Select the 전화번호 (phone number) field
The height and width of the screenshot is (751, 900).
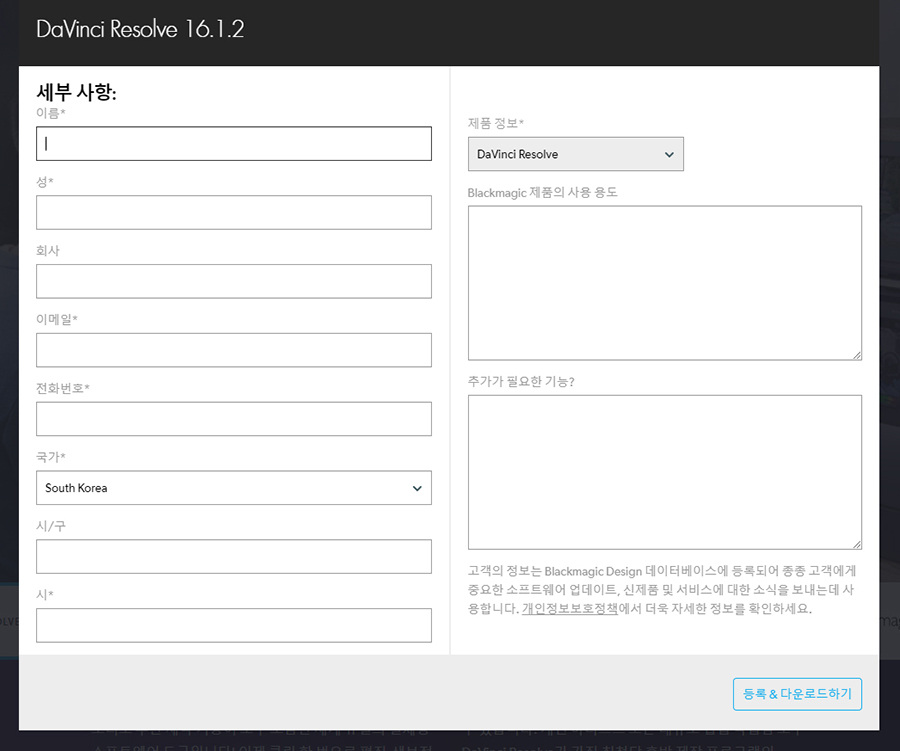coord(234,419)
